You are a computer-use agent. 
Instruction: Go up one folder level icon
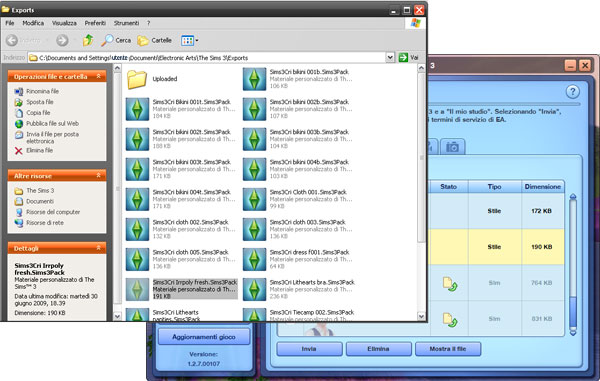tap(88, 40)
